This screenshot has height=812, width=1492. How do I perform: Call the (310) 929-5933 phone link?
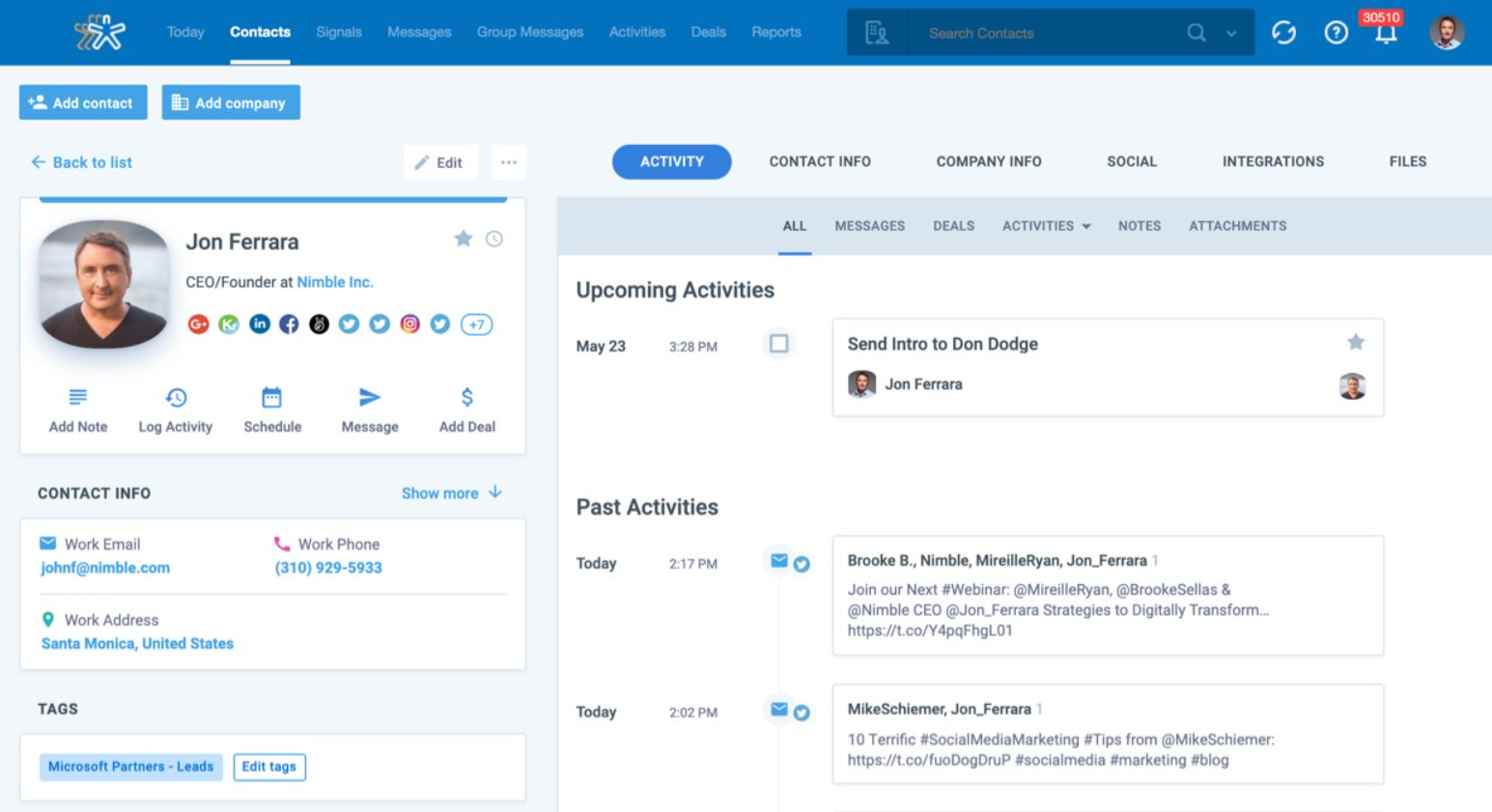click(x=328, y=568)
